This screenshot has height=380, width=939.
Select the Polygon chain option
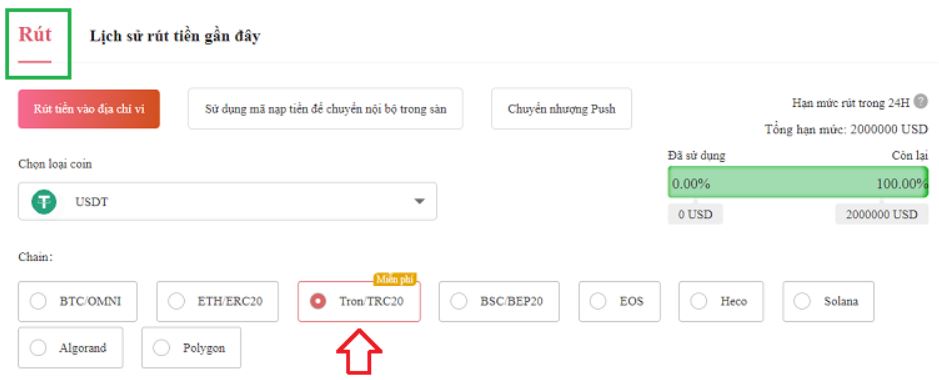[x=191, y=347]
